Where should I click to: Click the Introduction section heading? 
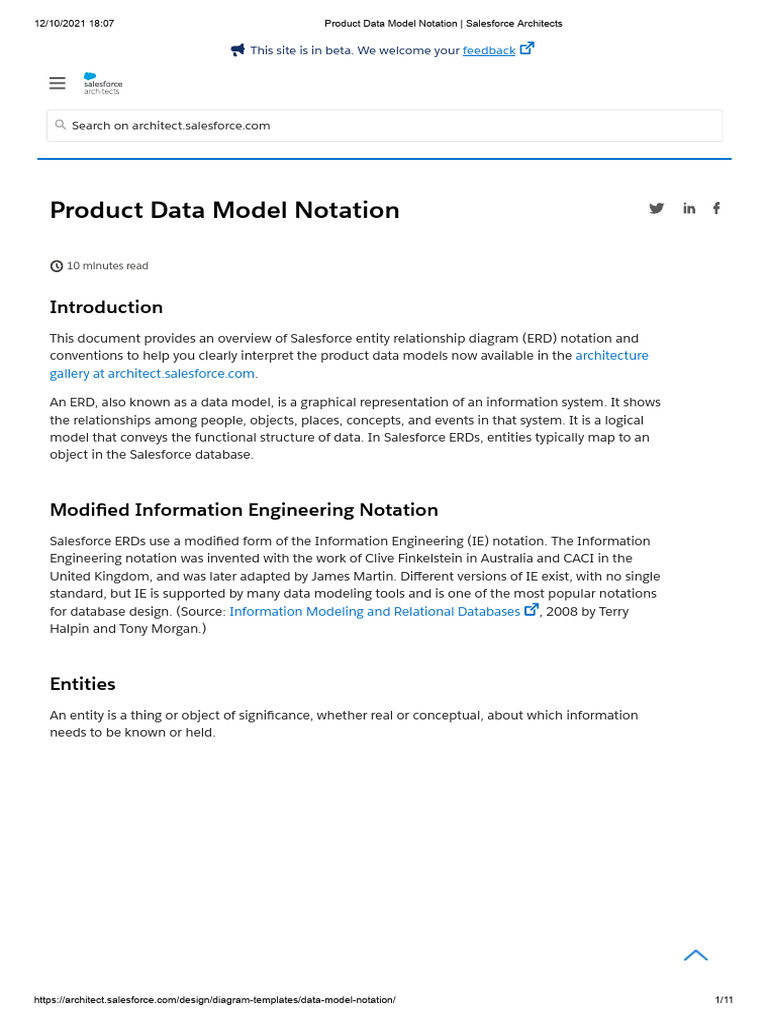click(106, 307)
